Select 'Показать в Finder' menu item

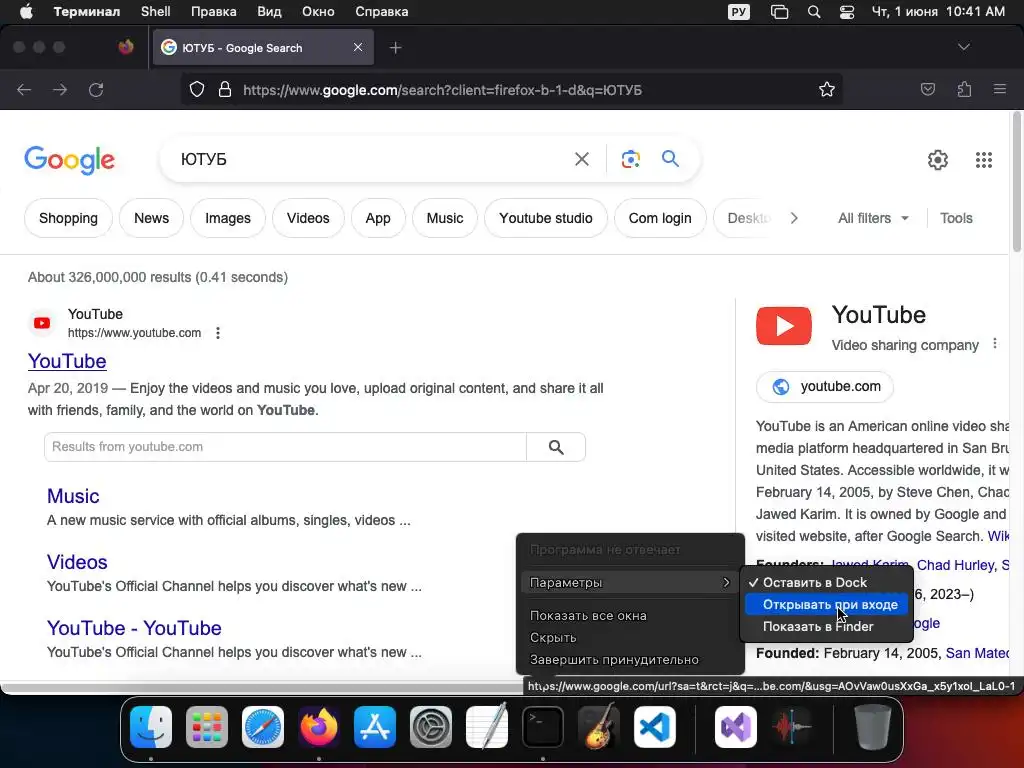pyautogui.click(x=826, y=626)
